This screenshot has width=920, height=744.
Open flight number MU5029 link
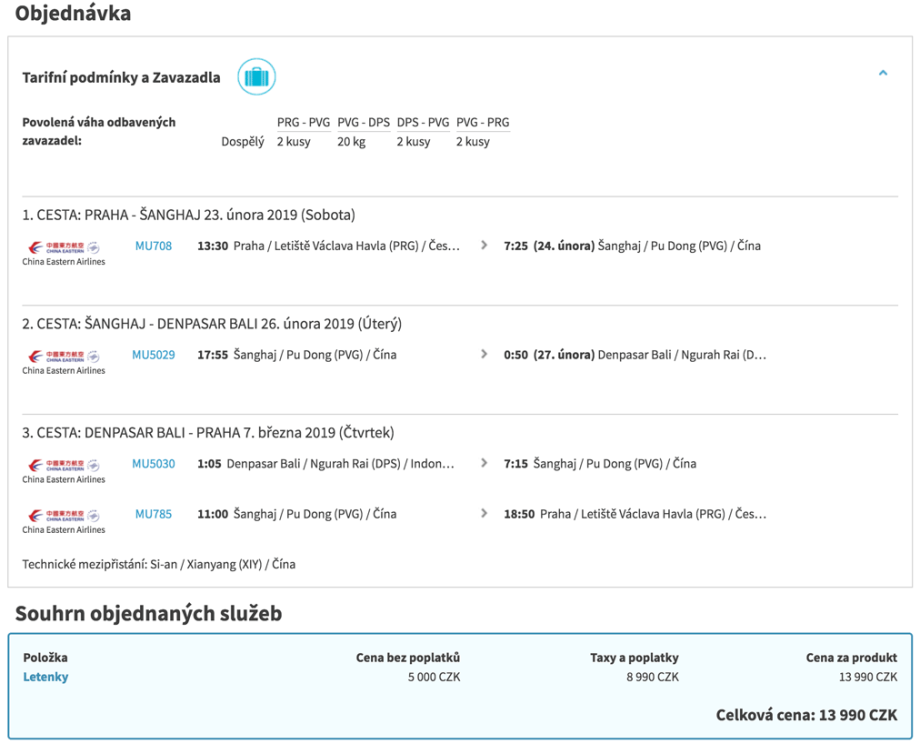click(x=153, y=355)
